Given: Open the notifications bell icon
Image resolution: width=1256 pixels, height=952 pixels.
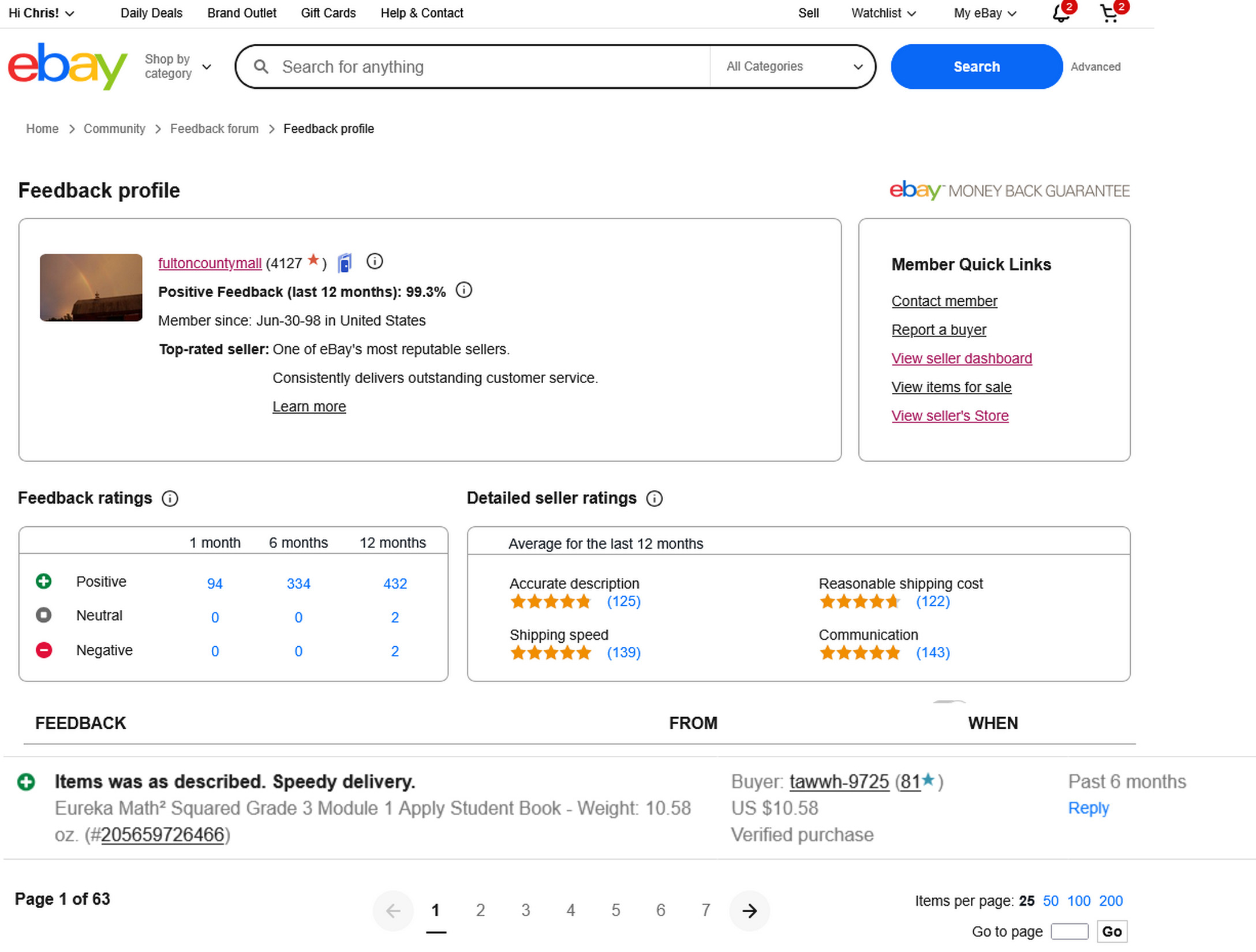Looking at the screenshot, I should tap(1060, 13).
